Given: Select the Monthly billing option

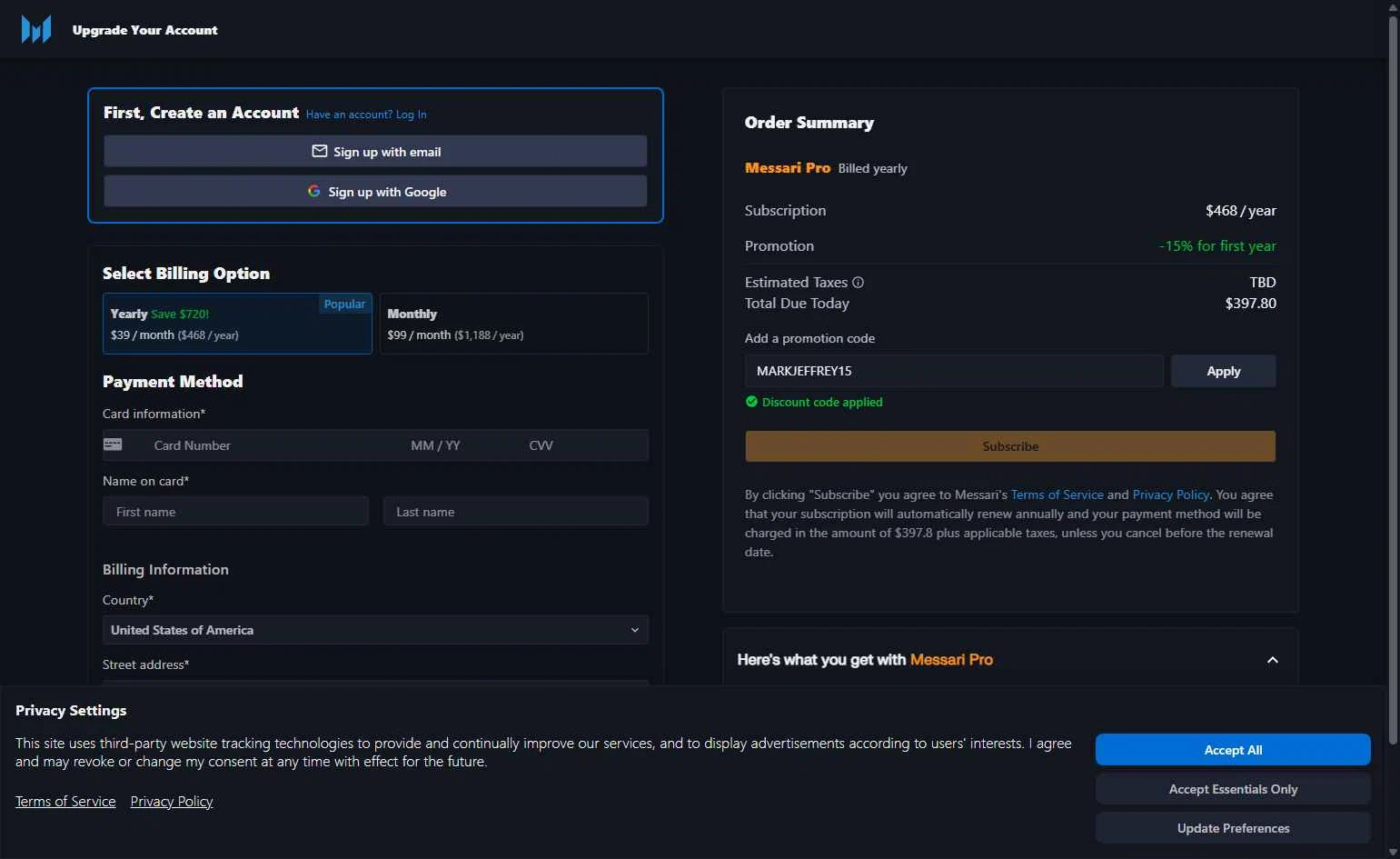Looking at the screenshot, I should click(x=513, y=324).
